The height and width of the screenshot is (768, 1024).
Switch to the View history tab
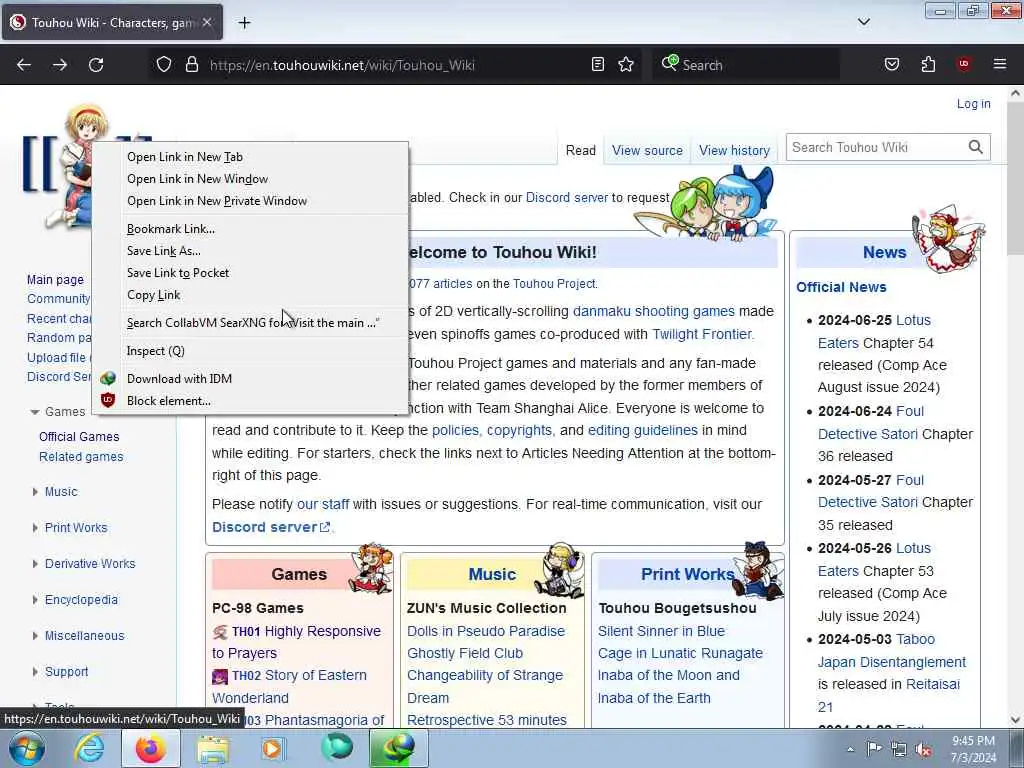[x=734, y=151]
